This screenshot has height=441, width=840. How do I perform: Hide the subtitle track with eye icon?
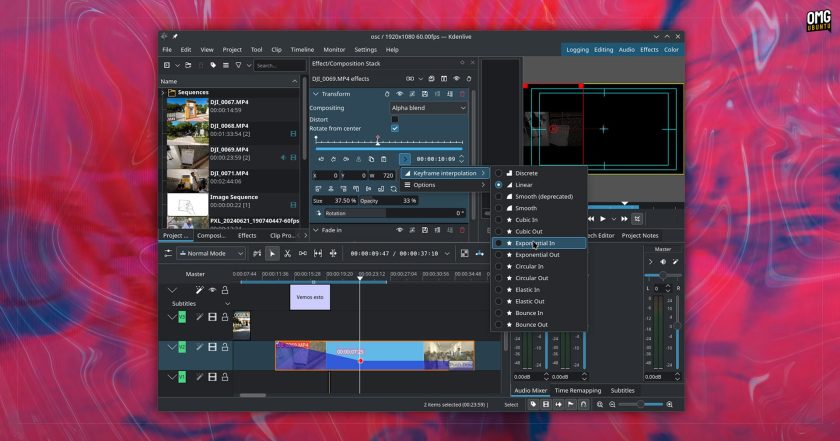coord(212,290)
